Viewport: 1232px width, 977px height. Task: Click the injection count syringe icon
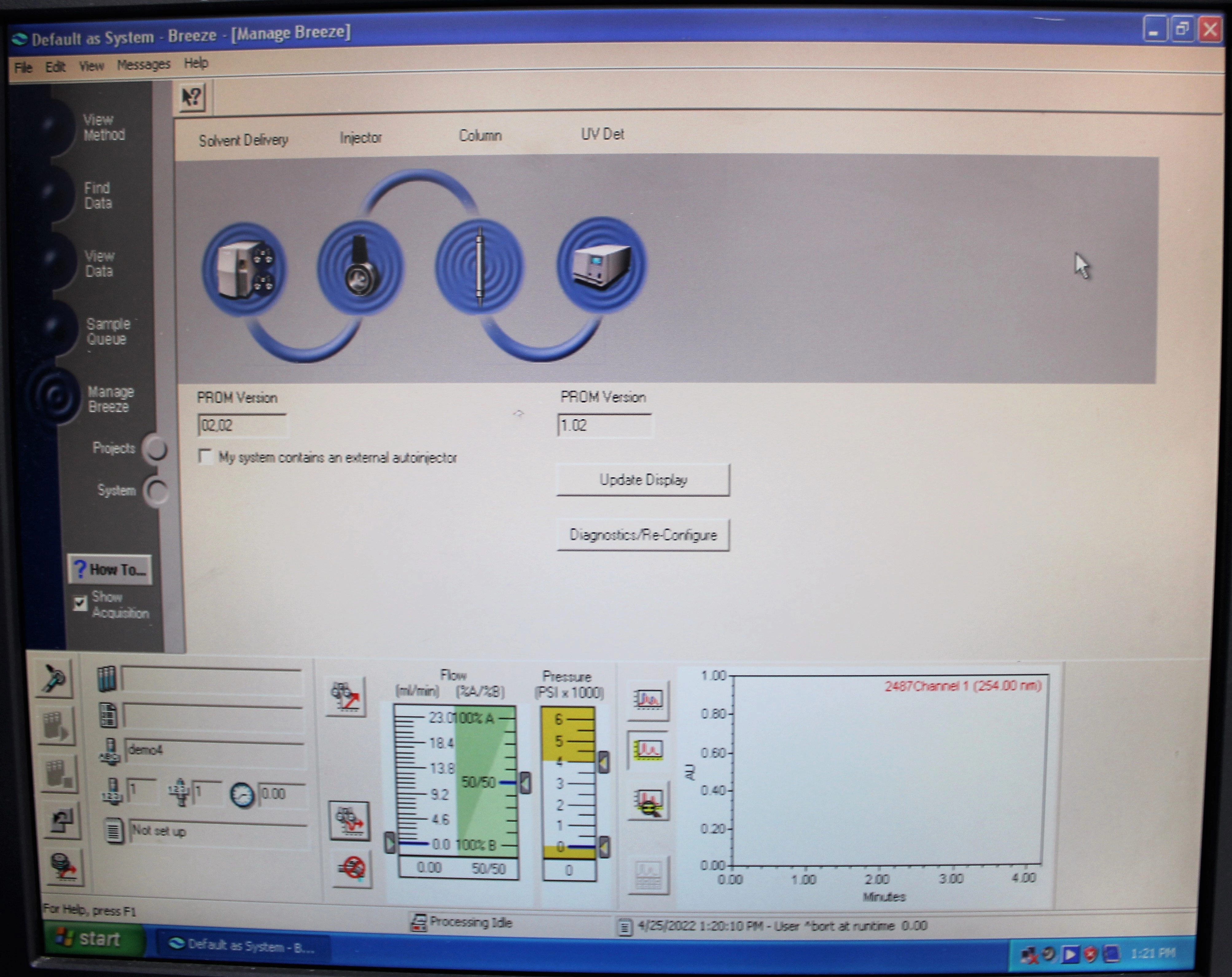coord(179,791)
